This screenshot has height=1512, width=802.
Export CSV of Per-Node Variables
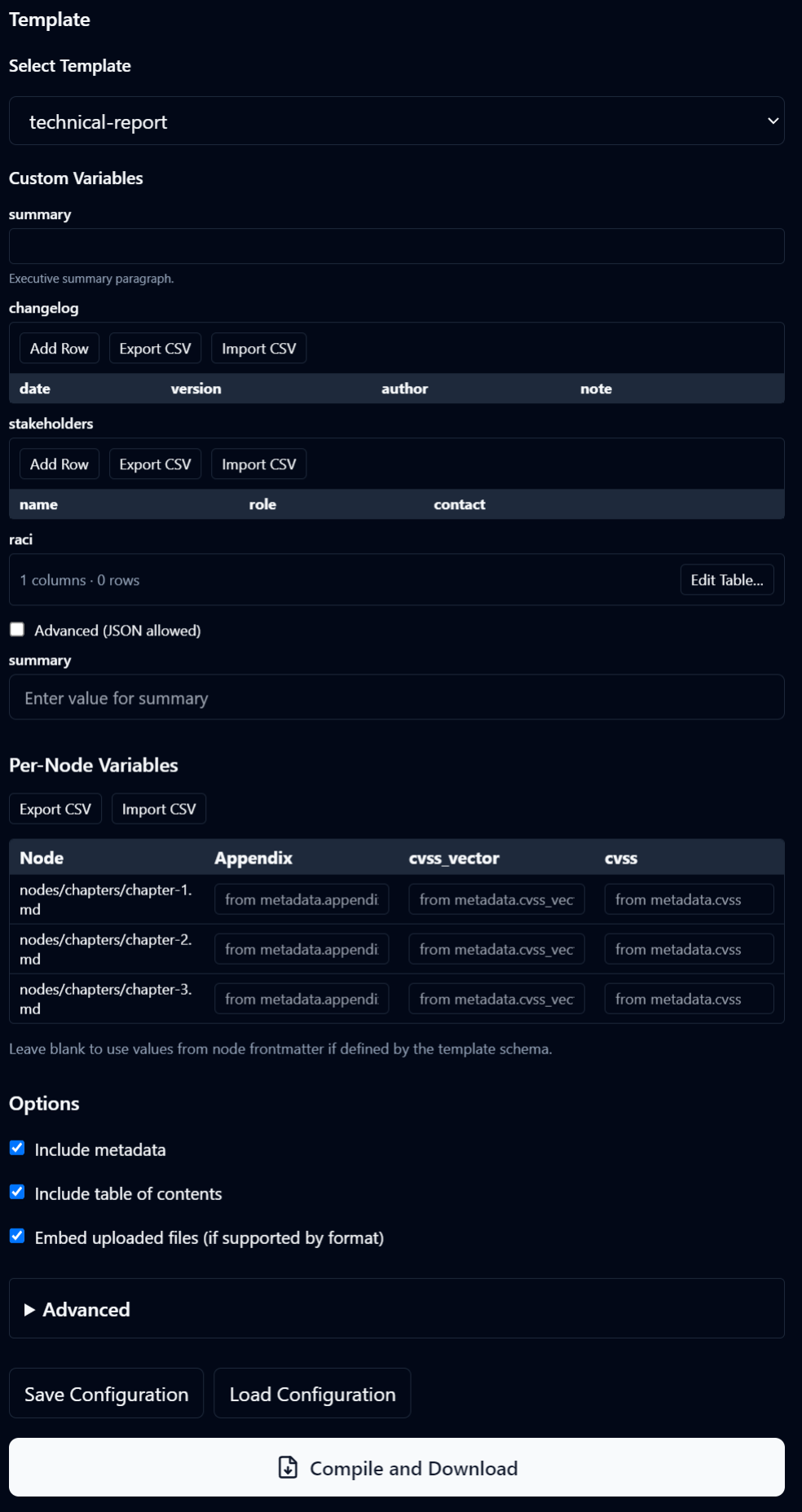click(55, 809)
